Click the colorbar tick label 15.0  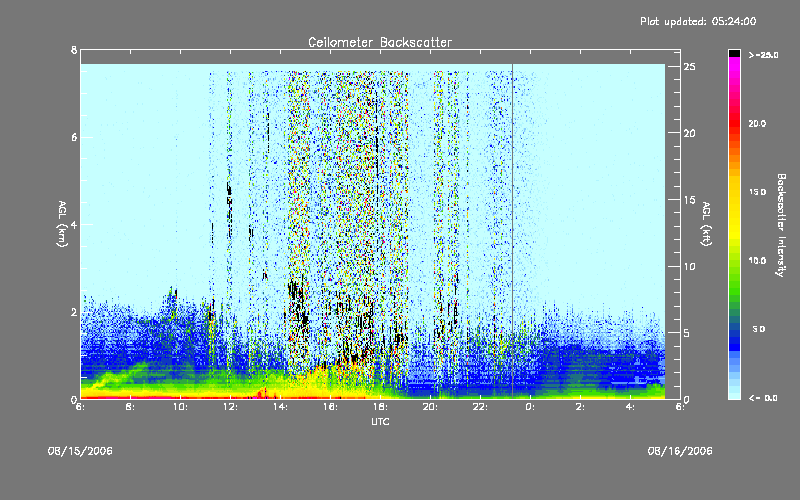coord(757,192)
